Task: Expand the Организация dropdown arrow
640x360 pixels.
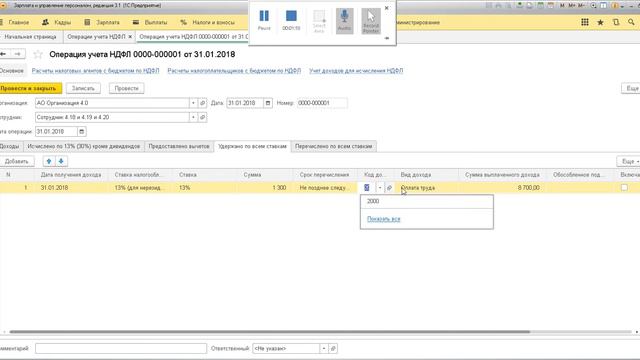Action: (x=193, y=103)
